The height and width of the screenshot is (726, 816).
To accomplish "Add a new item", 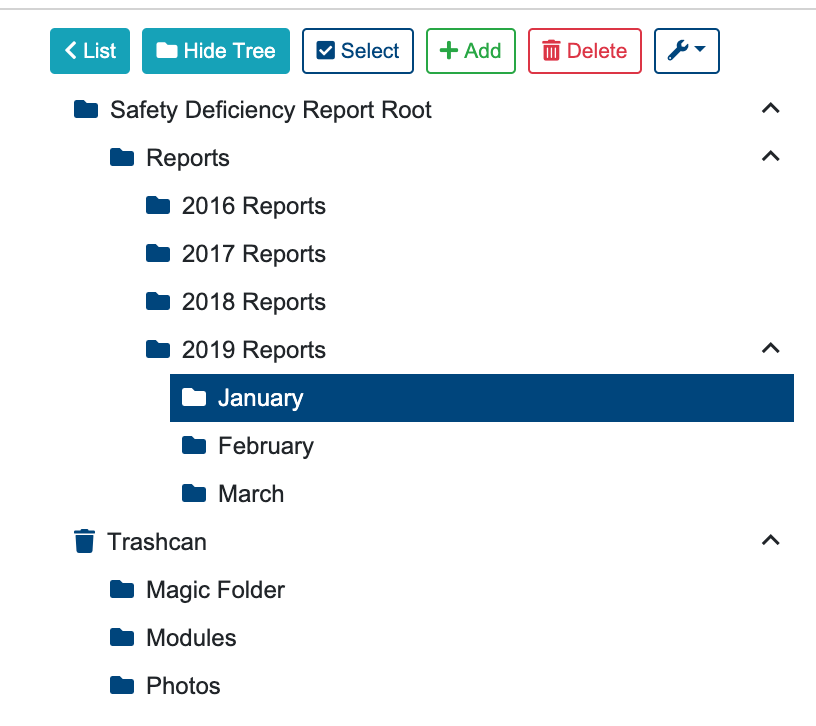I will pyautogui.click(x=471, y=51).
